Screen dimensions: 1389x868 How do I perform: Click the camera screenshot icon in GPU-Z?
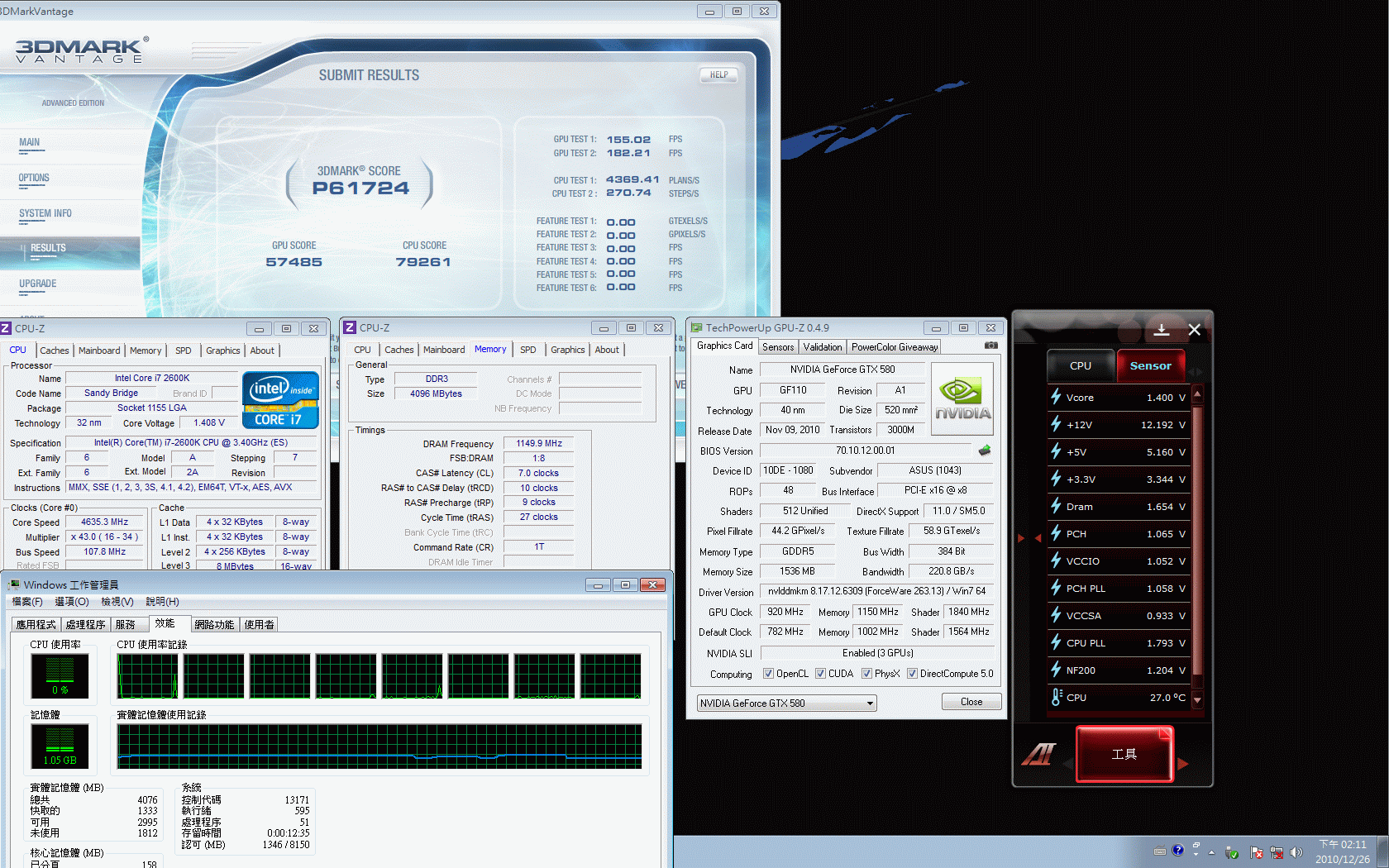click(990, 346)
